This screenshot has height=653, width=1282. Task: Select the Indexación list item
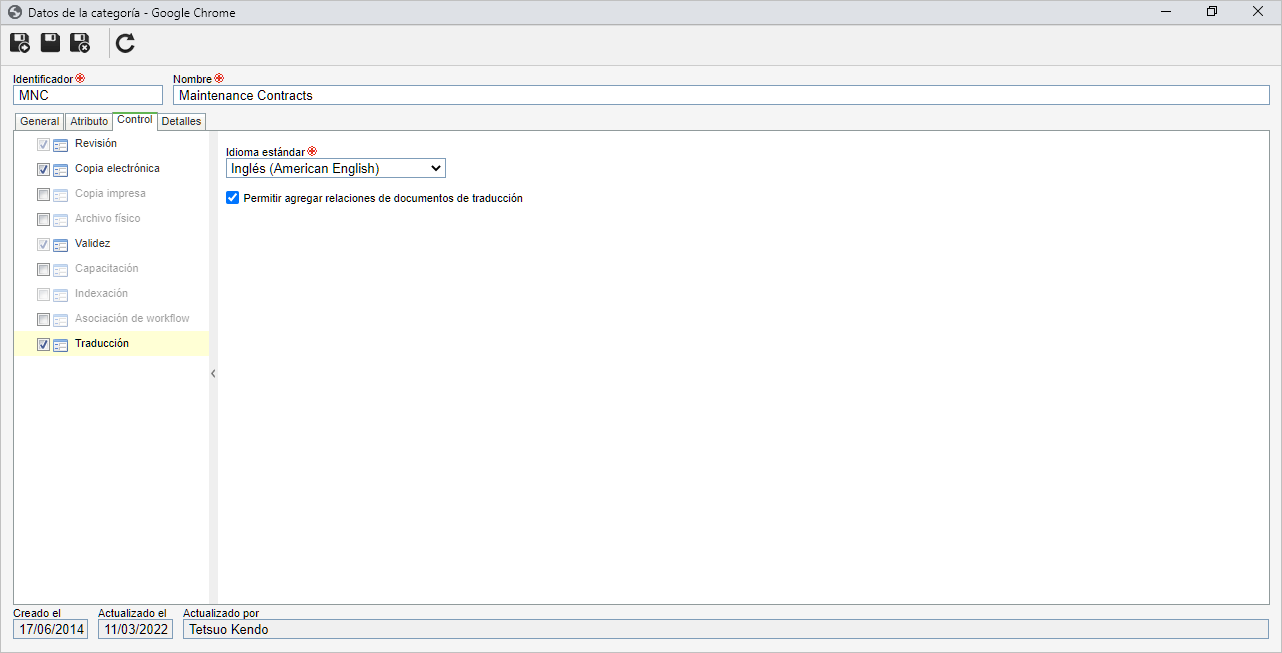click(111, 294)
